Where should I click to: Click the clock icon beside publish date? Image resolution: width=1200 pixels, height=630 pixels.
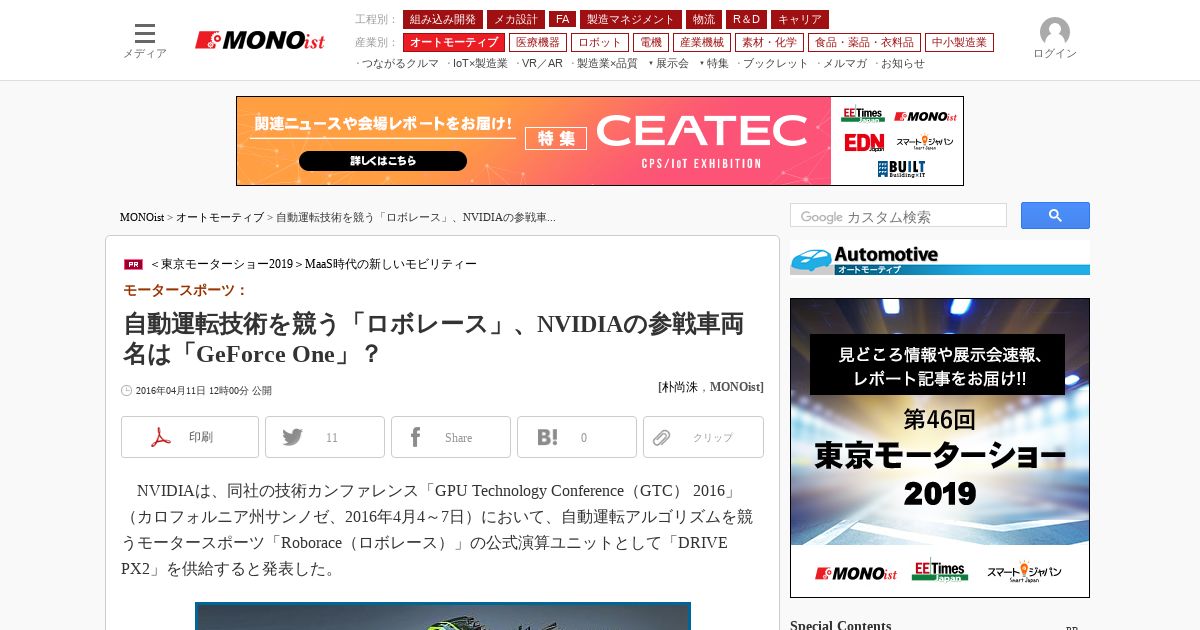click(x=127, y=391)
